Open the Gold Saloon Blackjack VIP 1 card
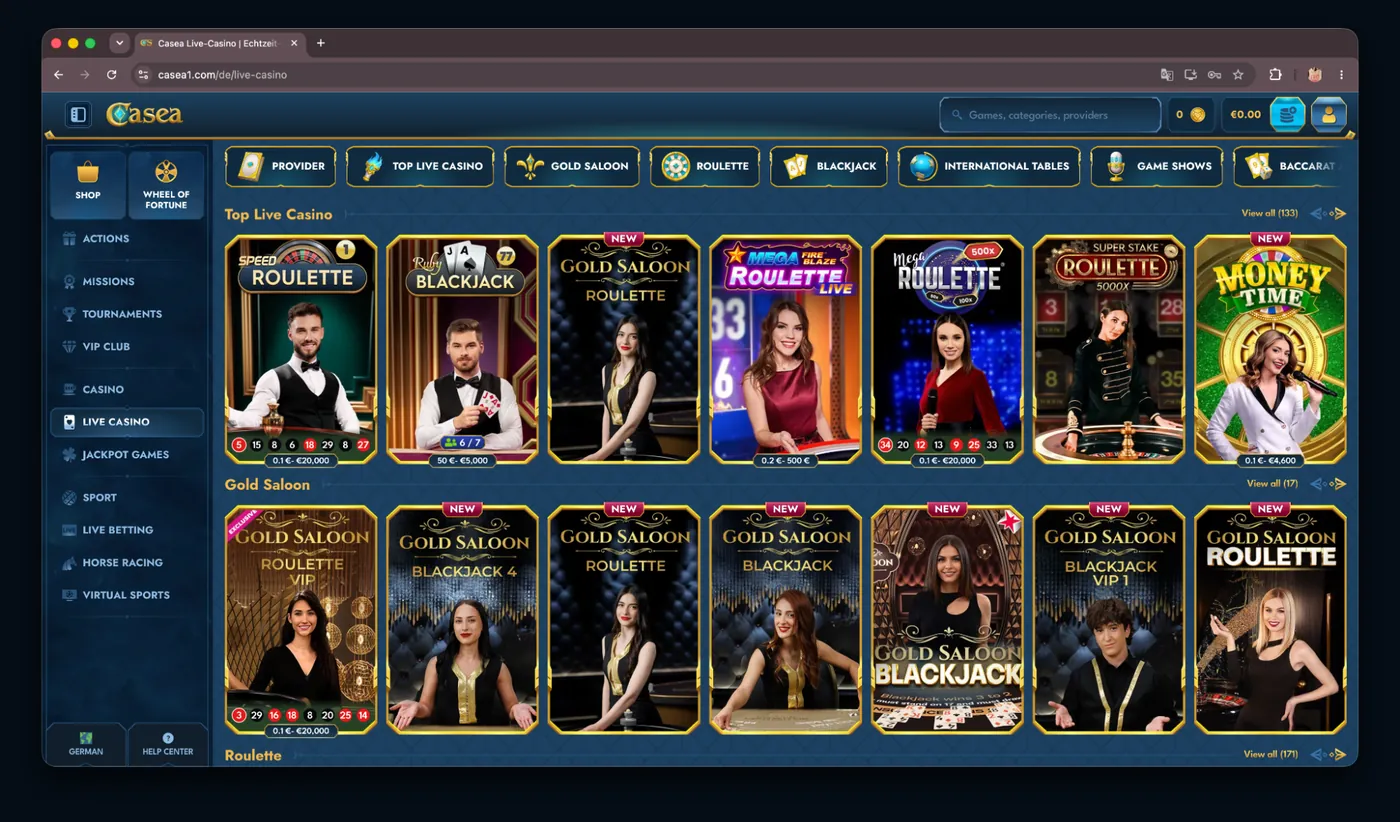The width and height of the screenshot is (1400, 822). pos(1109,620)
